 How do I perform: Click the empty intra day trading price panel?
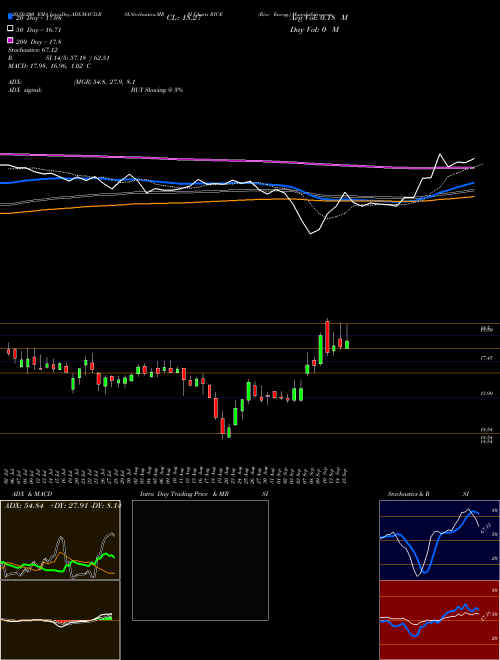click(x=200, y=560)
